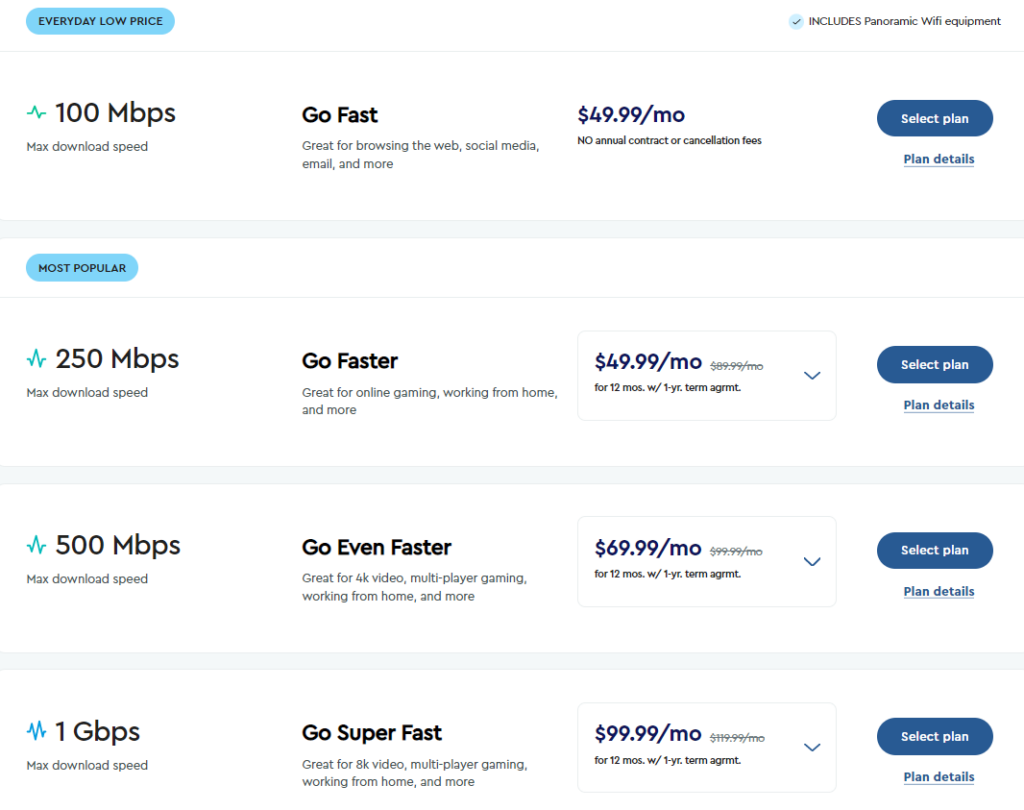Viewport: 1024px width, 810px height.
Task: Select the Go Super Fast 1 Gbps plan
Action: pos(935,736)
